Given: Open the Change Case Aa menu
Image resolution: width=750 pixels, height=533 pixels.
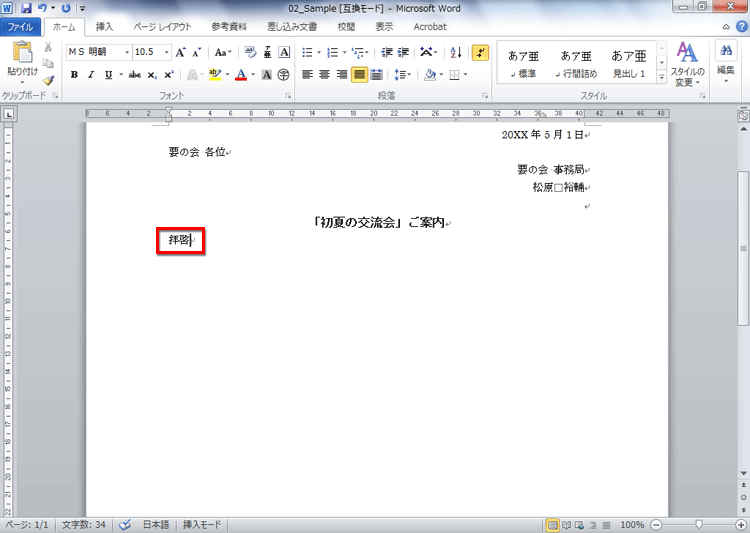Looking at the screenshot, I should (223, 52).
